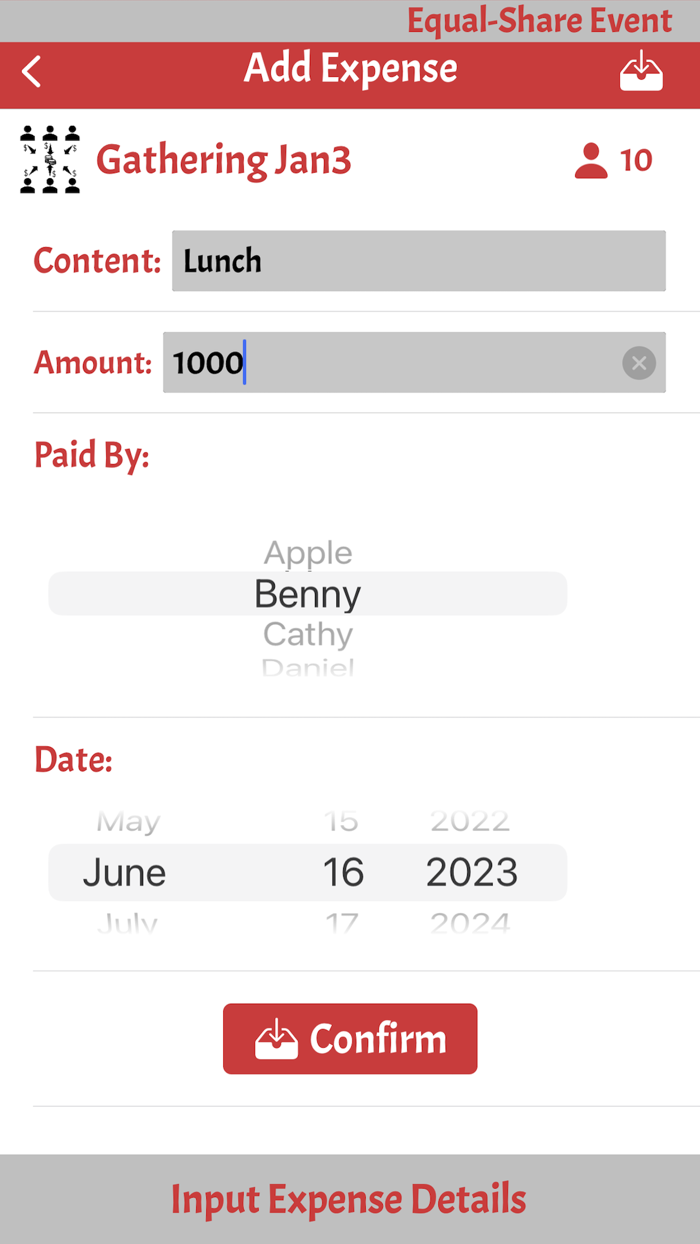The image size is (700, 1244).
Task: Choose 2024 in the year picker
Action: [x=471, y=921]
